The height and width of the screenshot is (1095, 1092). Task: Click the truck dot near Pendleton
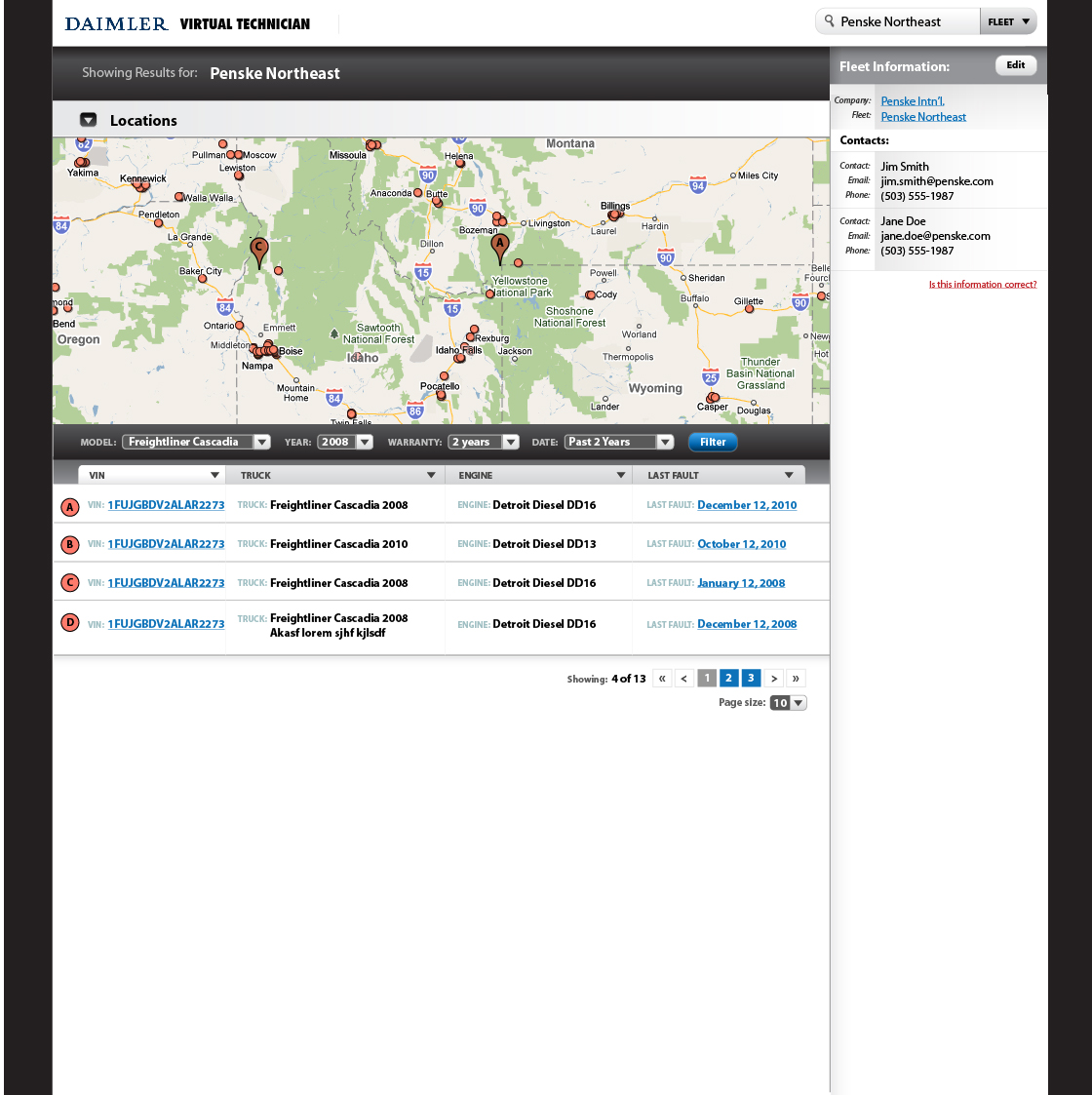(x=159, y=223)
